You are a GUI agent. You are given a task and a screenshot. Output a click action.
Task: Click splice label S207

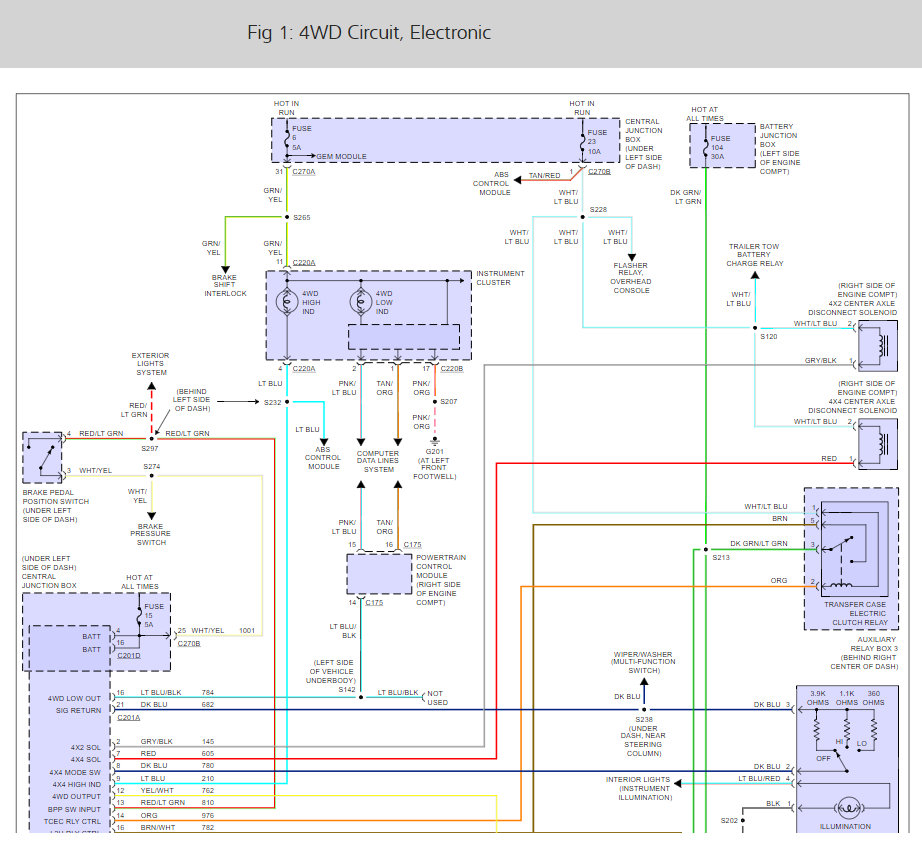pos(449,402)
